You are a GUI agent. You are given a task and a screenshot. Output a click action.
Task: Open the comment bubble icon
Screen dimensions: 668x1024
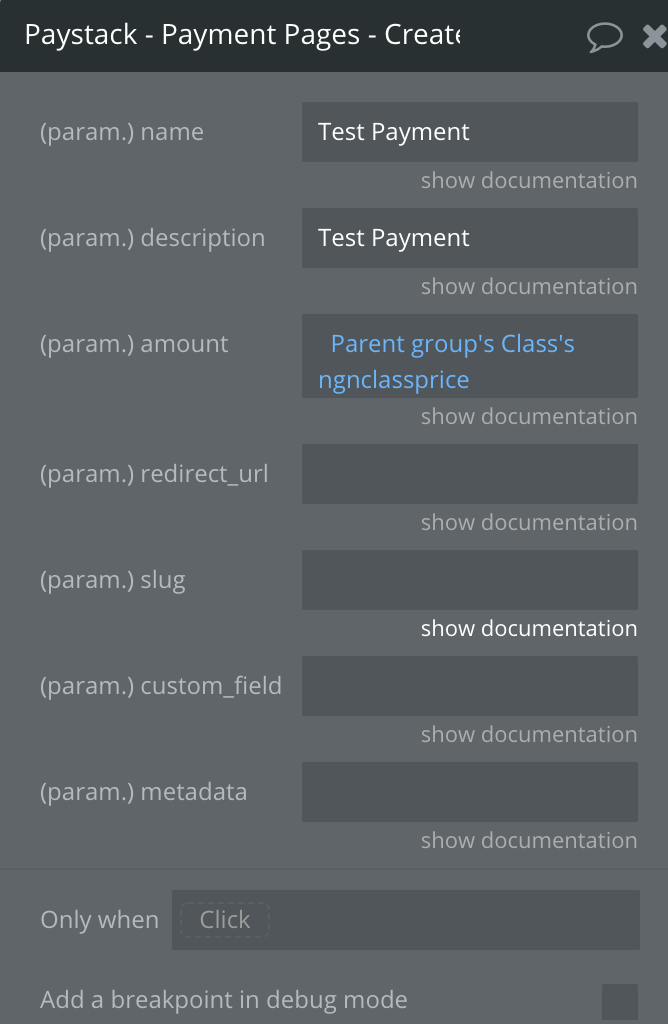pos(605,37)
